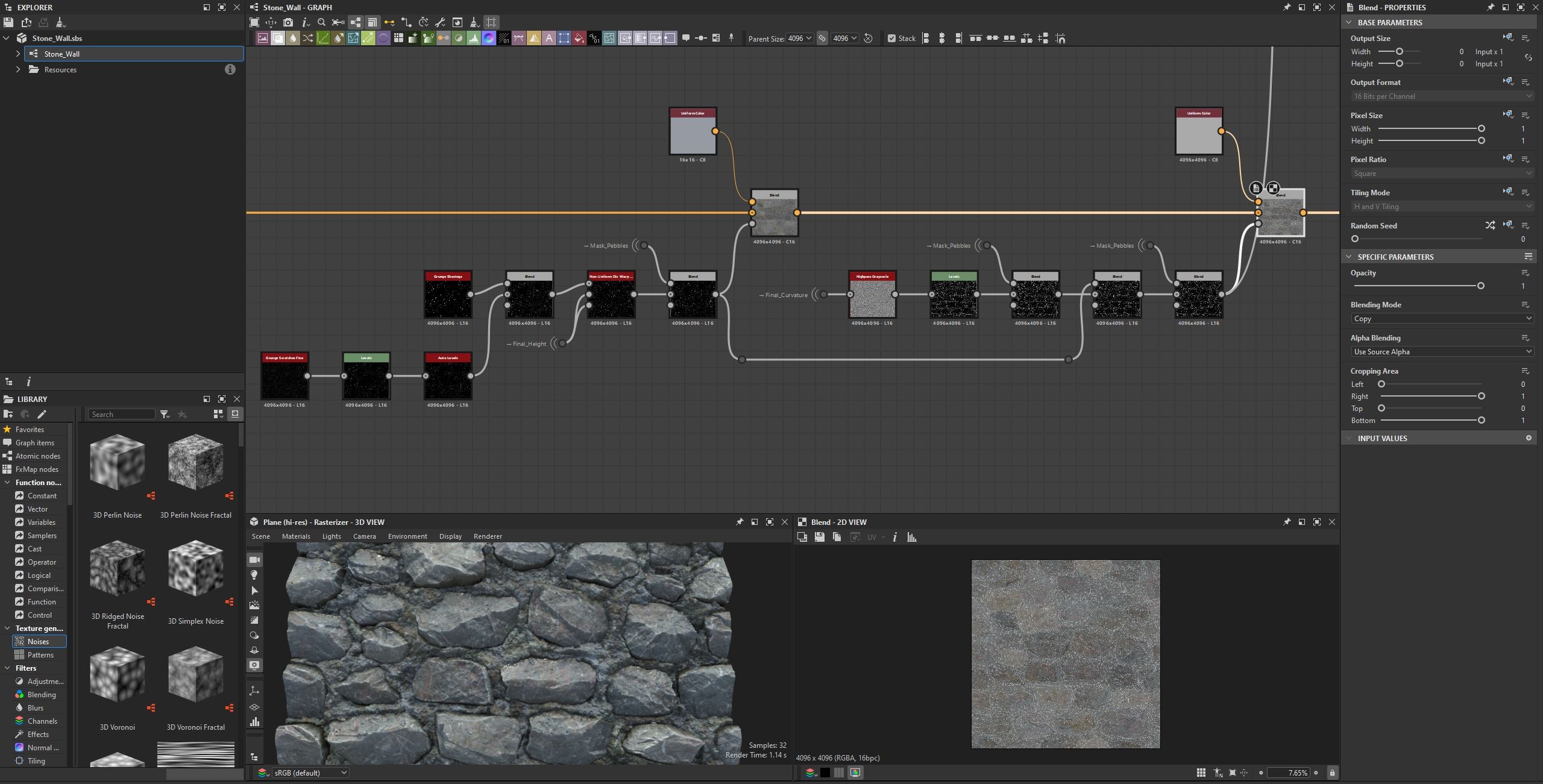Select Favorites in the library list

[x=30, y=429]
